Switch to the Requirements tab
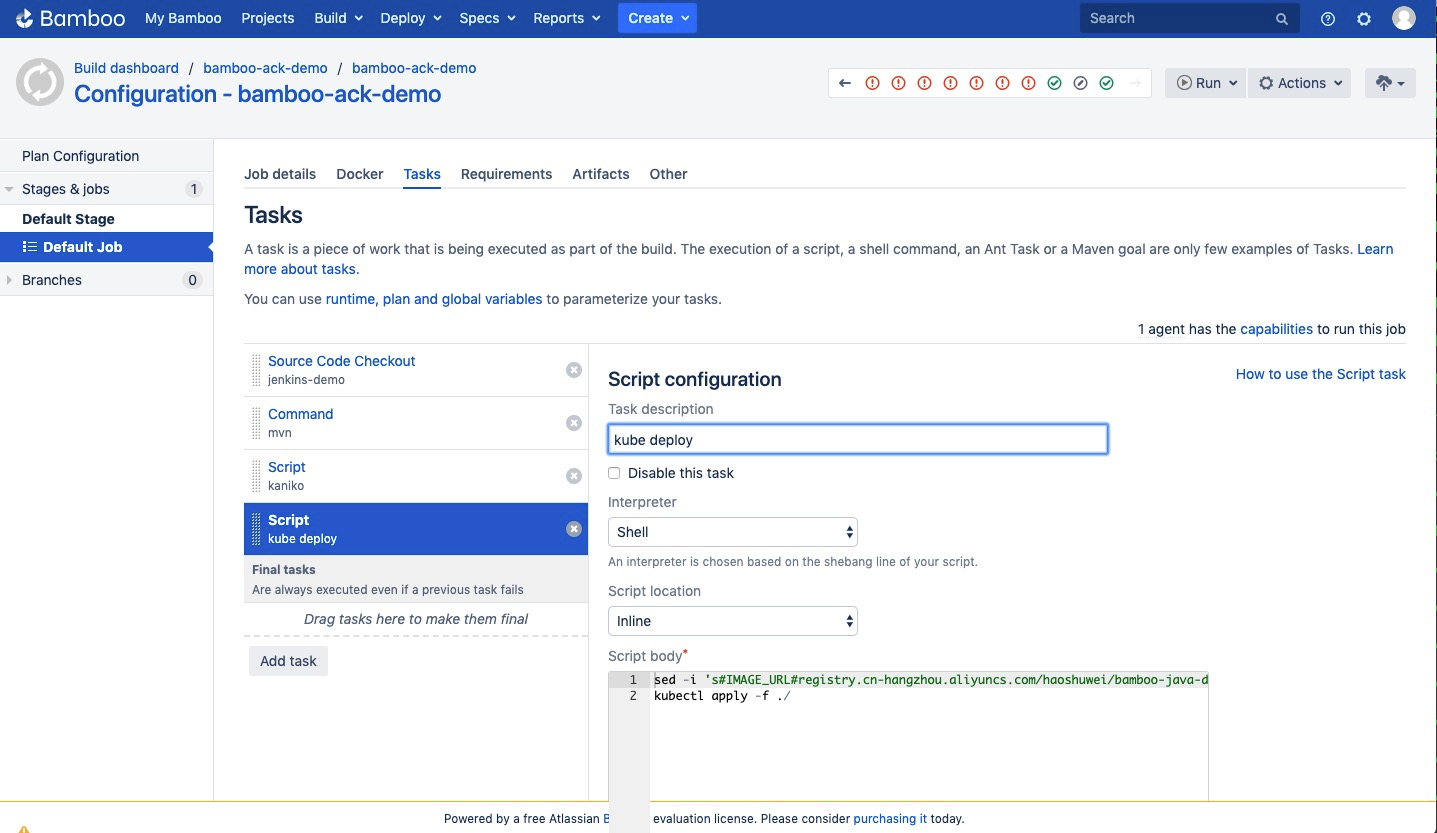1437x833 pixels. tap(506, 174)
